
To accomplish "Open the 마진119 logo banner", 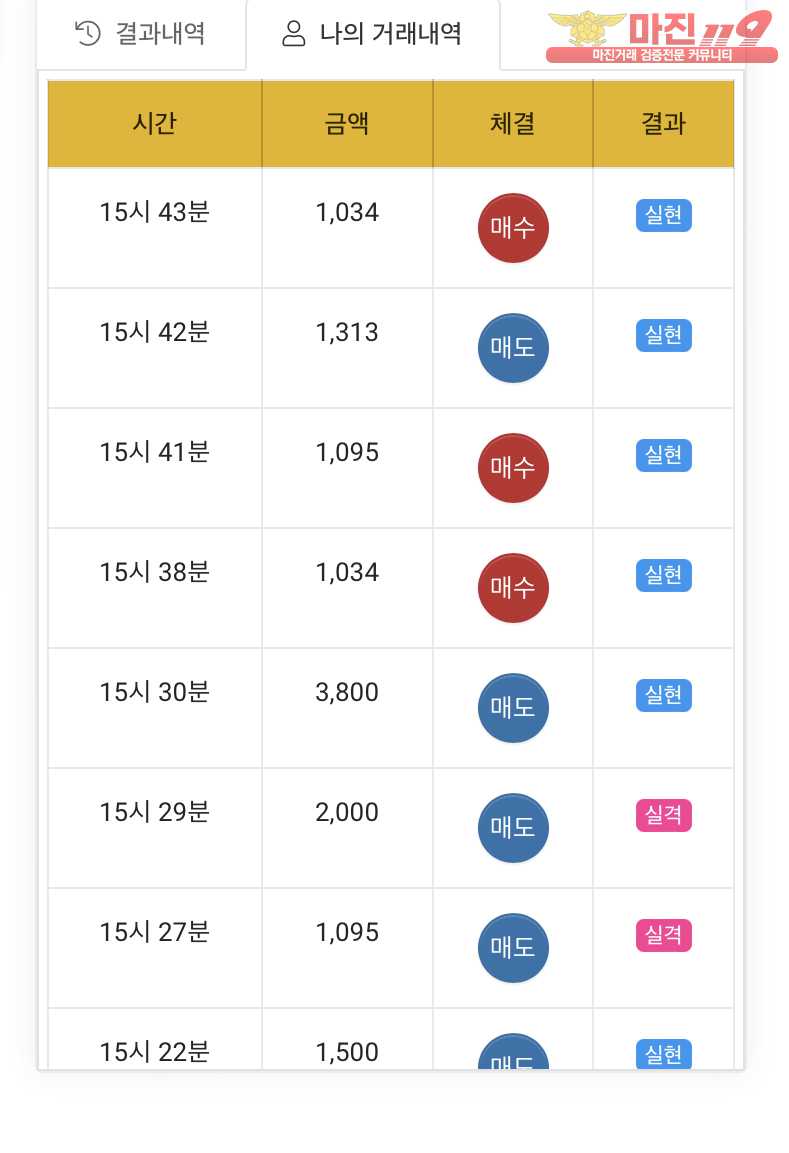I will click(x=661, y=36).
